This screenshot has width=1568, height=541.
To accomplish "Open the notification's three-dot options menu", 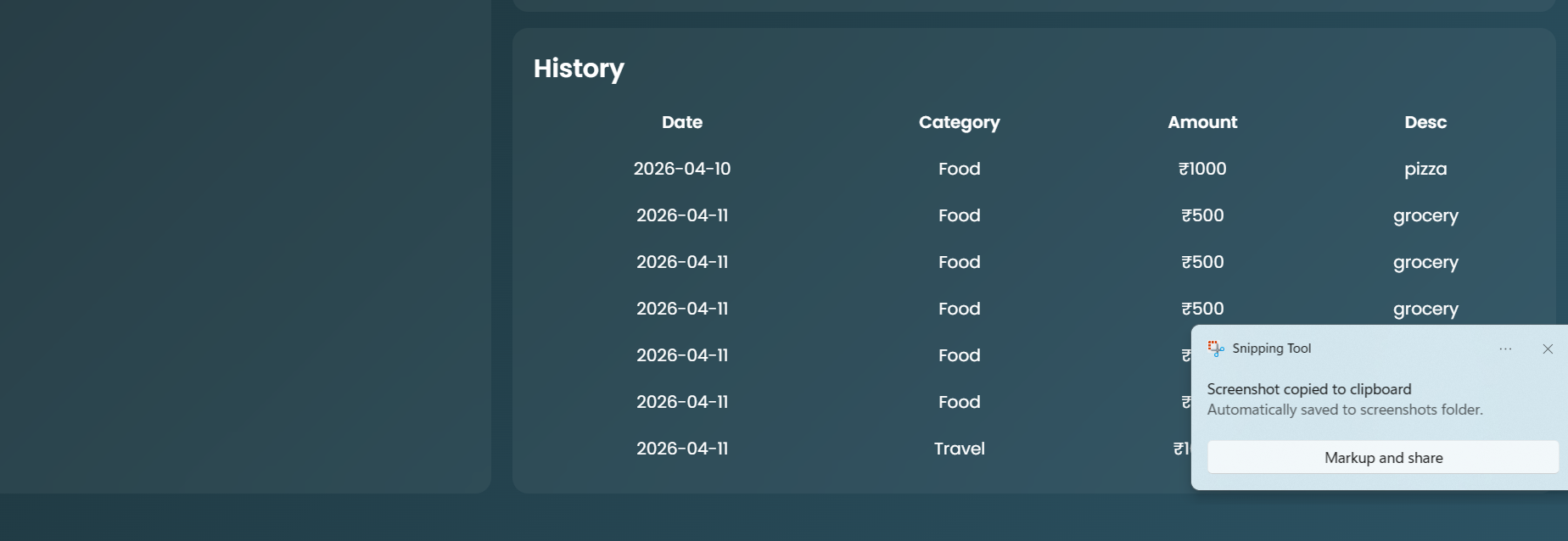I will coord(1505,349).
